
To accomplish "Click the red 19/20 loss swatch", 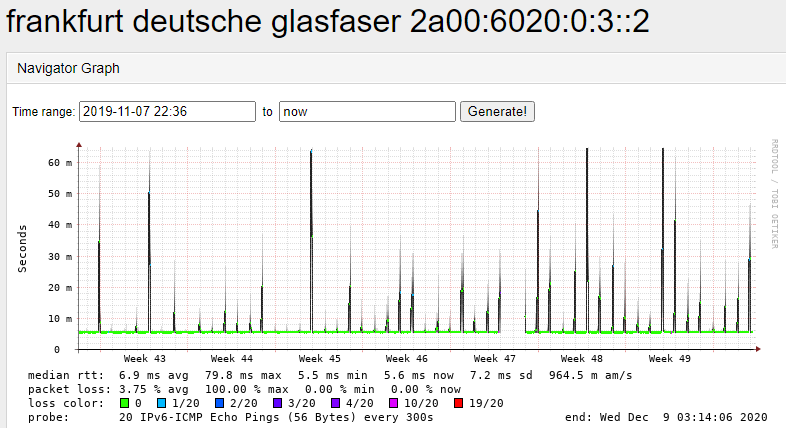I will [x=458, y=403].
